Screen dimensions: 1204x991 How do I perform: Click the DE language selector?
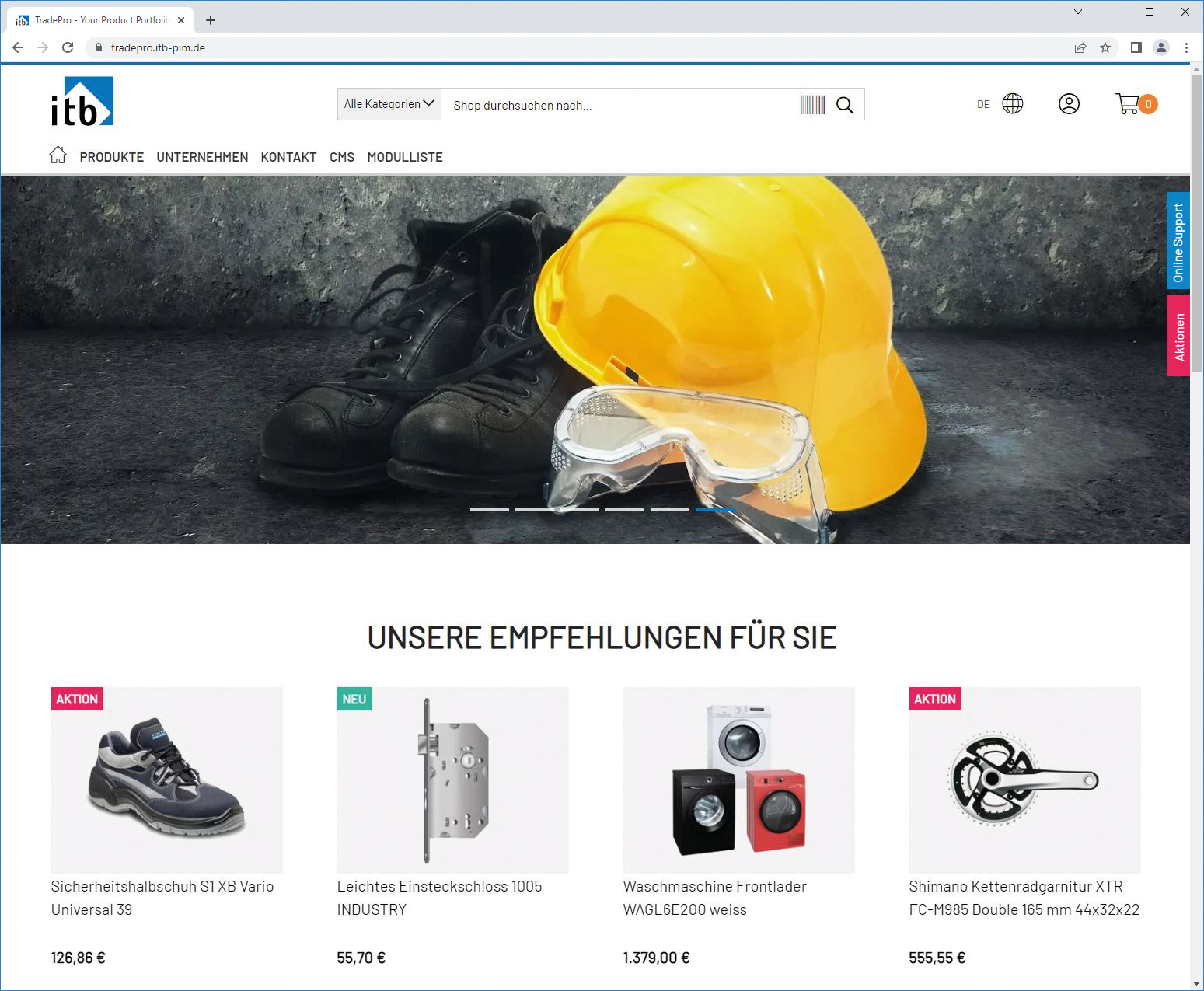(x=983, y=104)
